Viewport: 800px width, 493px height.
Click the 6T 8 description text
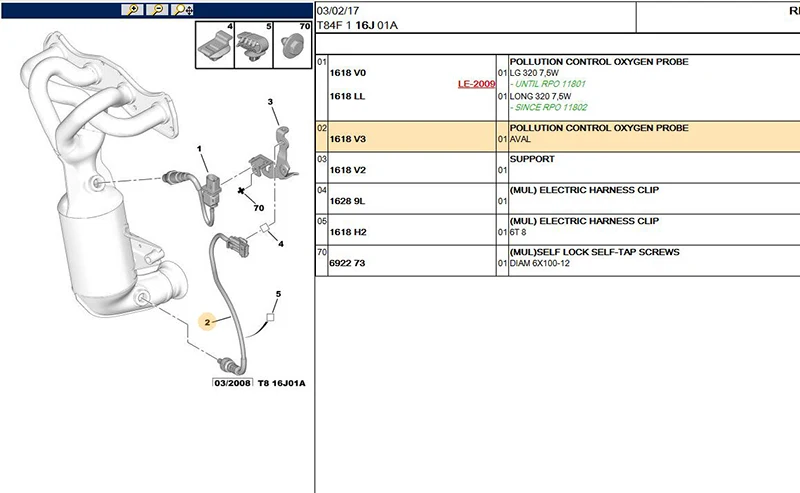[x=518, y=232]
